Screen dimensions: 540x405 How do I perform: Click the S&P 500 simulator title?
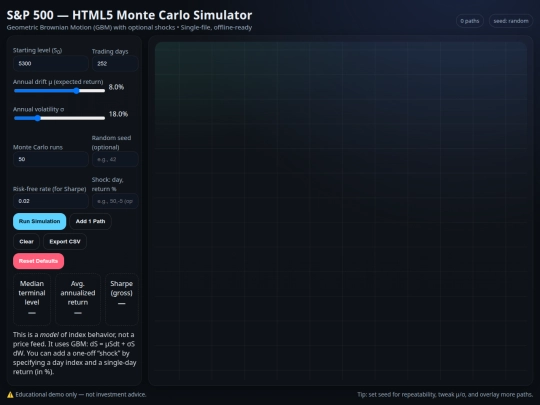click(129, 15)
